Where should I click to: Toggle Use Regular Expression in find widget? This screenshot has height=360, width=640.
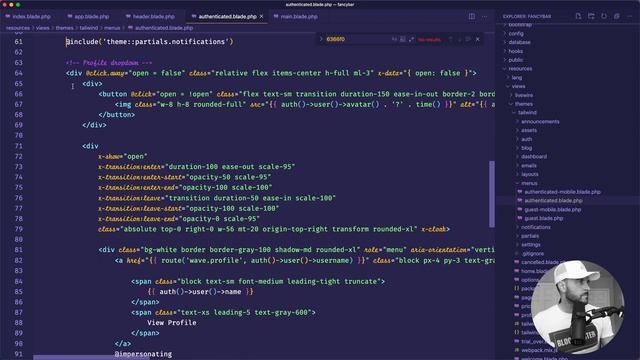pyautogui.click(x=411, y=39)
